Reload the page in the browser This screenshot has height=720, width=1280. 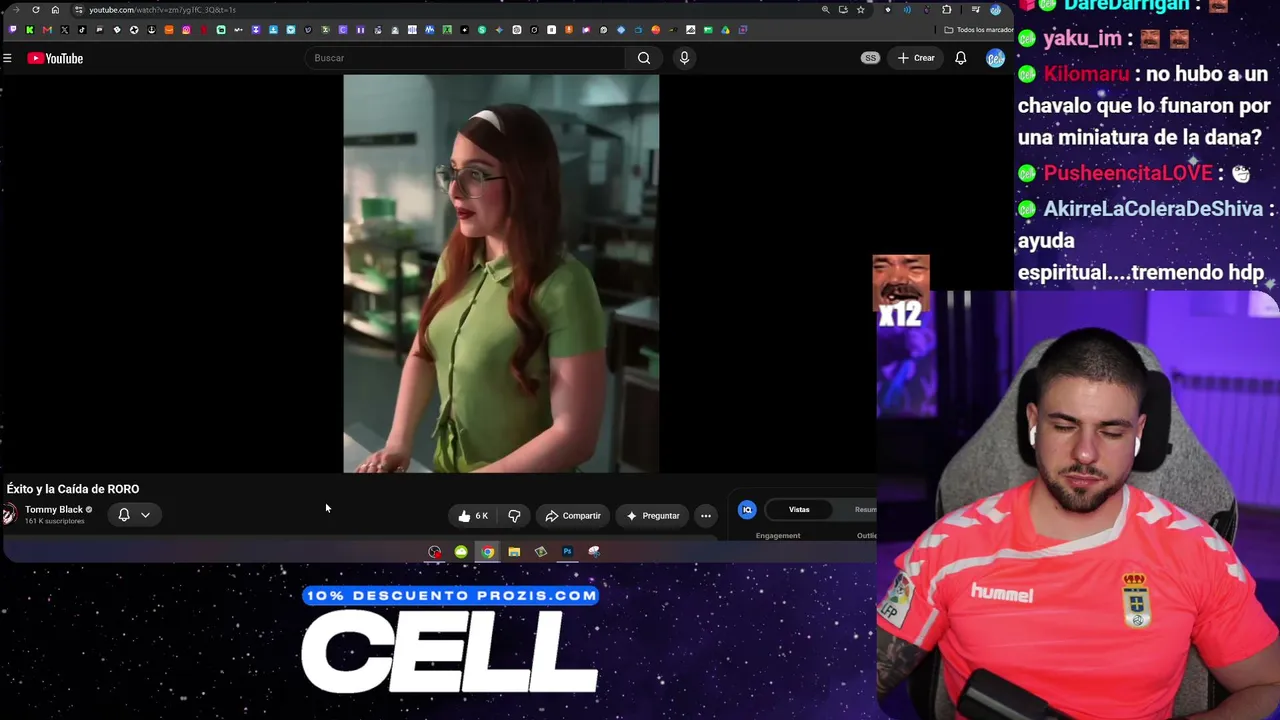pos(35,10)
